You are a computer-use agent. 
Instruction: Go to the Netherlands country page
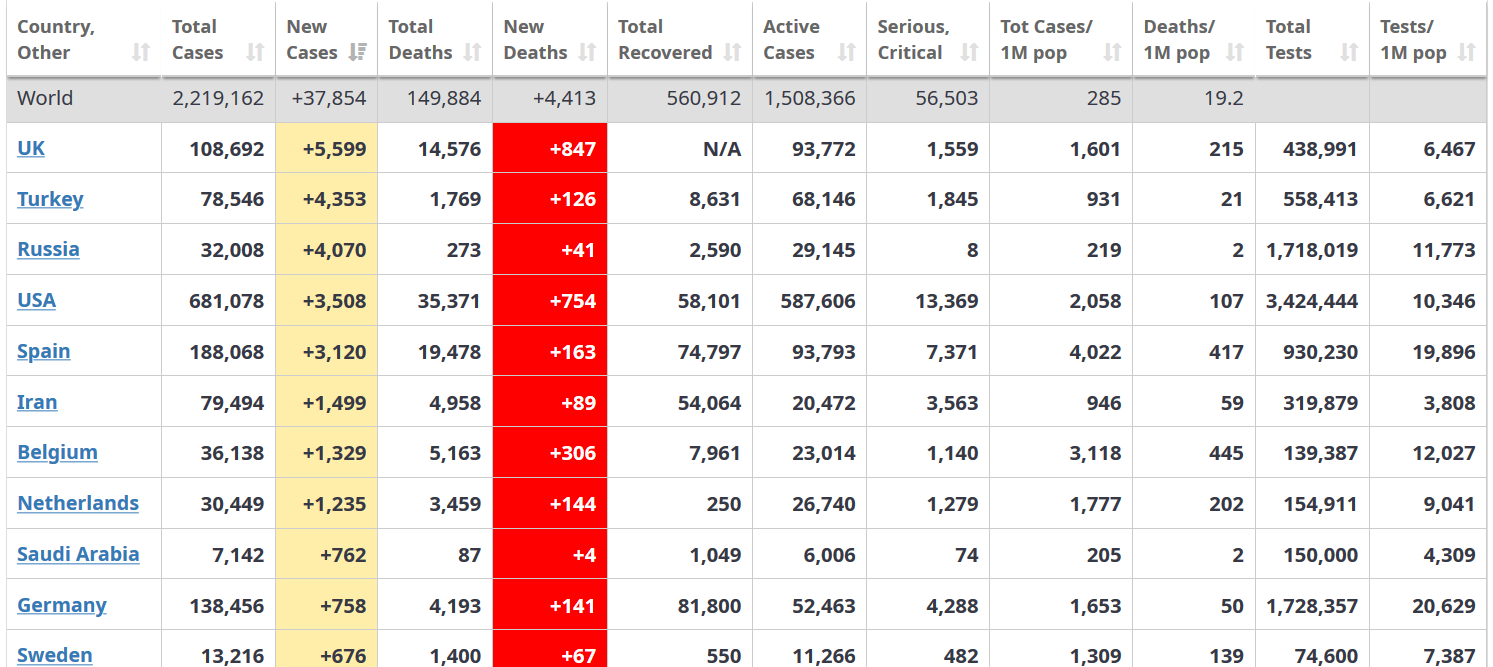[78, 503]
